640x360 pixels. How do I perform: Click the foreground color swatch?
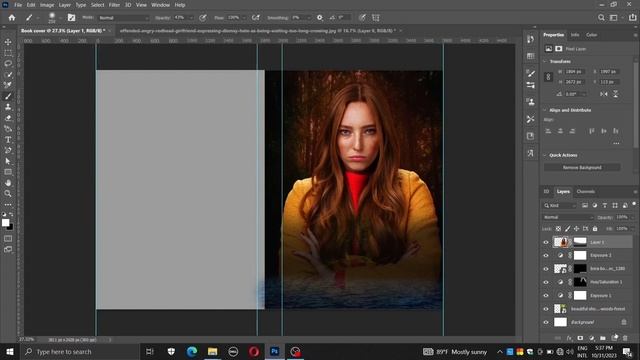pyautogui.click(x=6, y=222)
